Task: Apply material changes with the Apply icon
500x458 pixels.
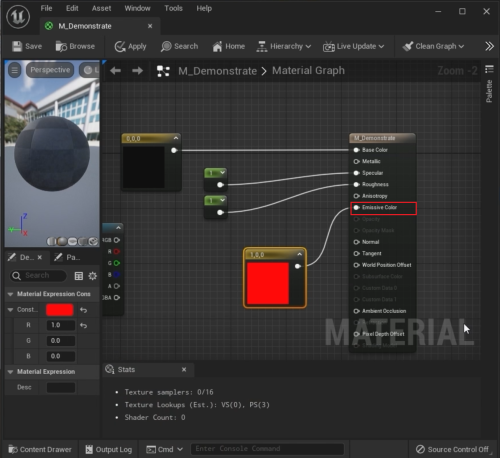Action: [120, 46]
